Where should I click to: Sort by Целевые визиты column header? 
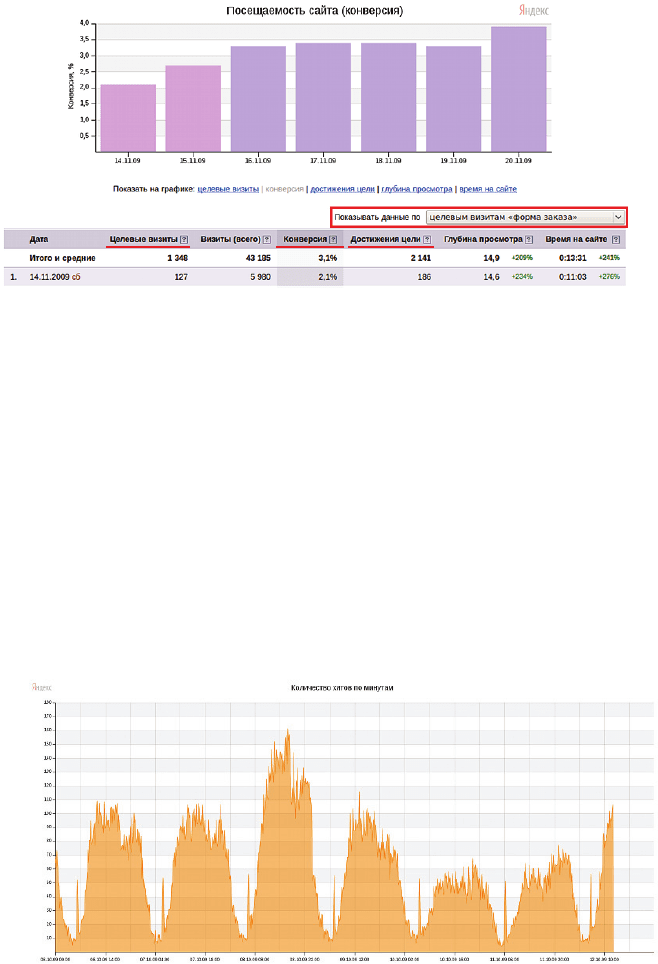pyautogui.click(x=142, y=240)
